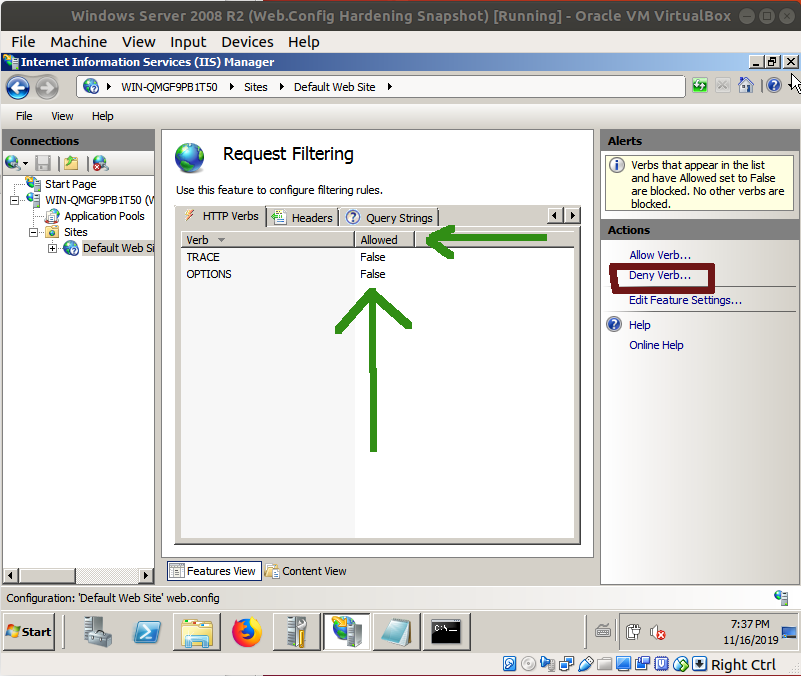Open Firefox from the taskbar

tap(247, 632)
